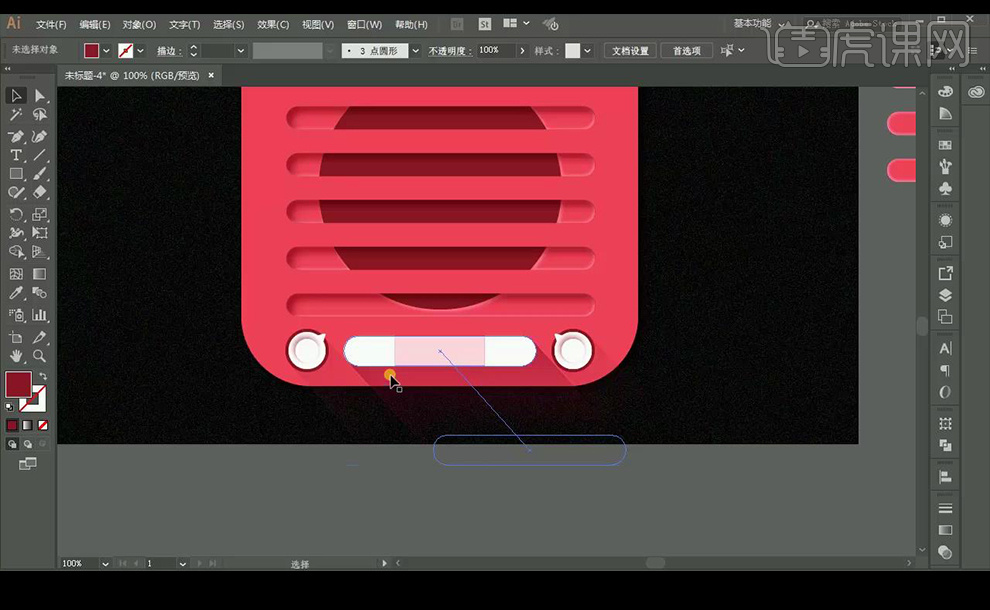Select the Perspective Grid tool
The image size is (990, 610).
(x=40, y=252)
